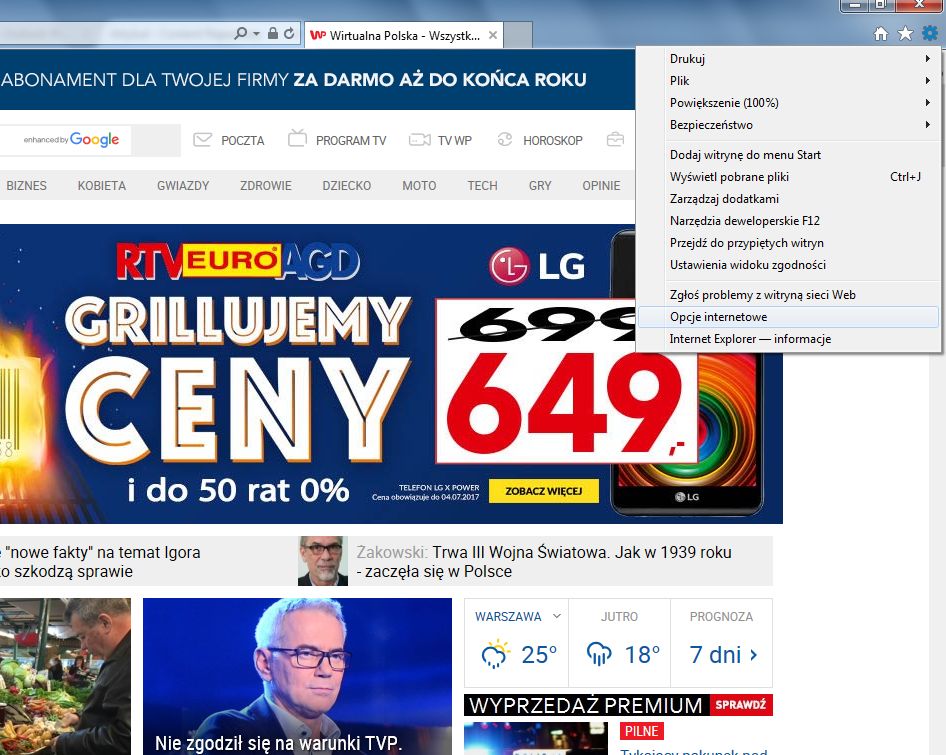
Task: Open the PROGRAM TV link
Action: (351, 141)
